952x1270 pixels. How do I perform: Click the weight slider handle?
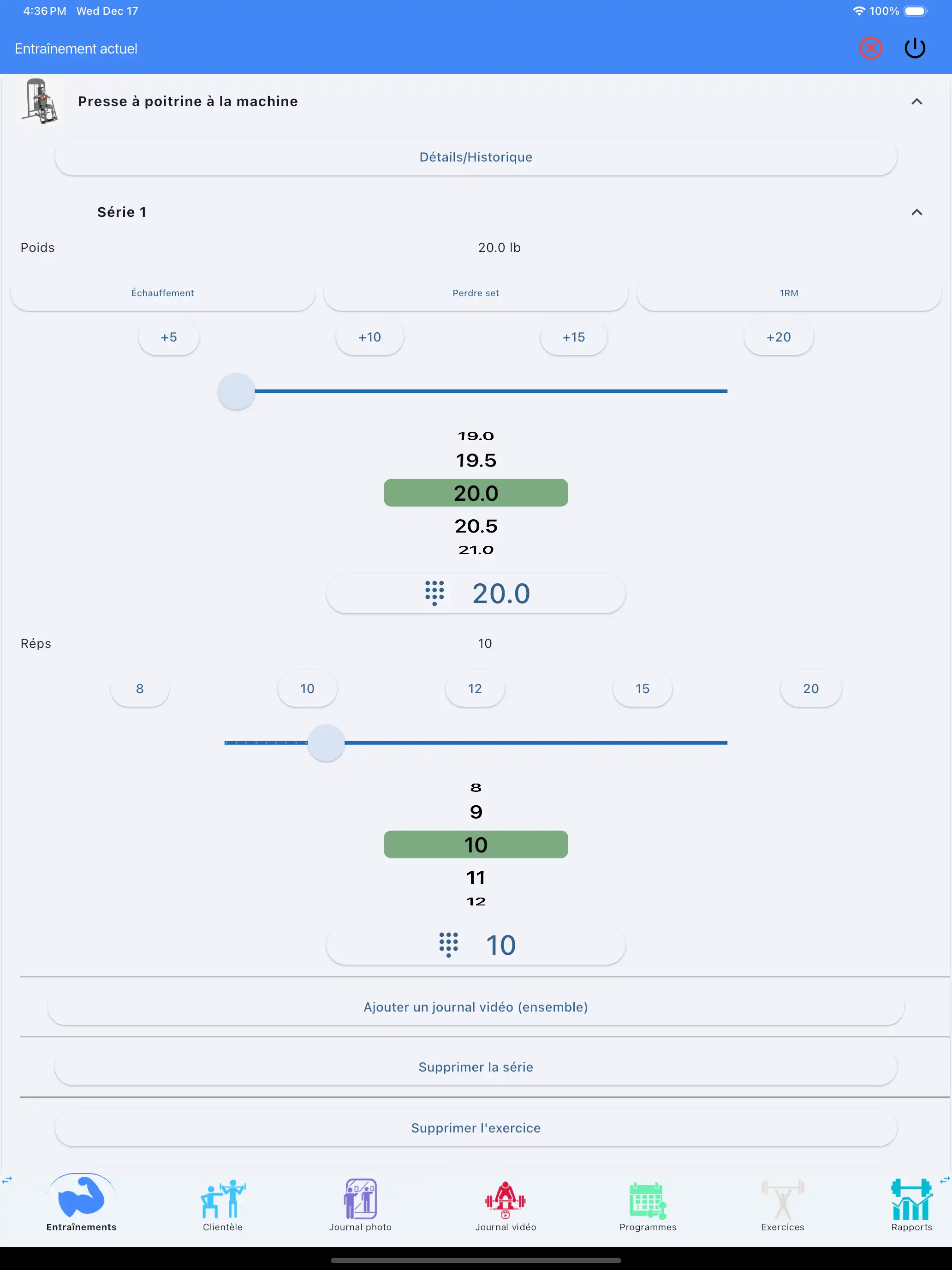pos(236,391)
